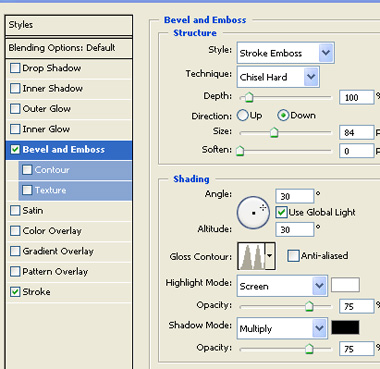Click the Highlight Opacity slider handle
Viewport: 380px width, 369px height.
[310, 306]
